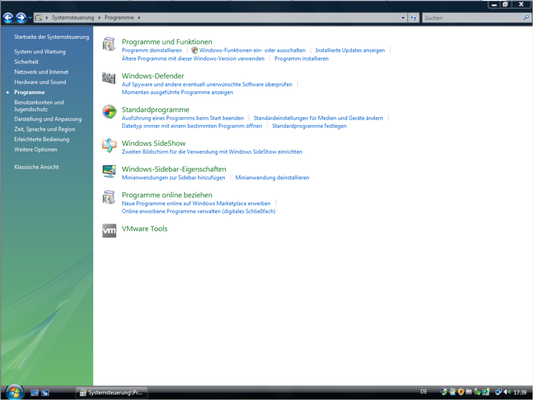The width and height of the screenshot is (533, 400).
Task: Click Auf Spyware und andere Software überprüfen link
Action: [207, 84]
